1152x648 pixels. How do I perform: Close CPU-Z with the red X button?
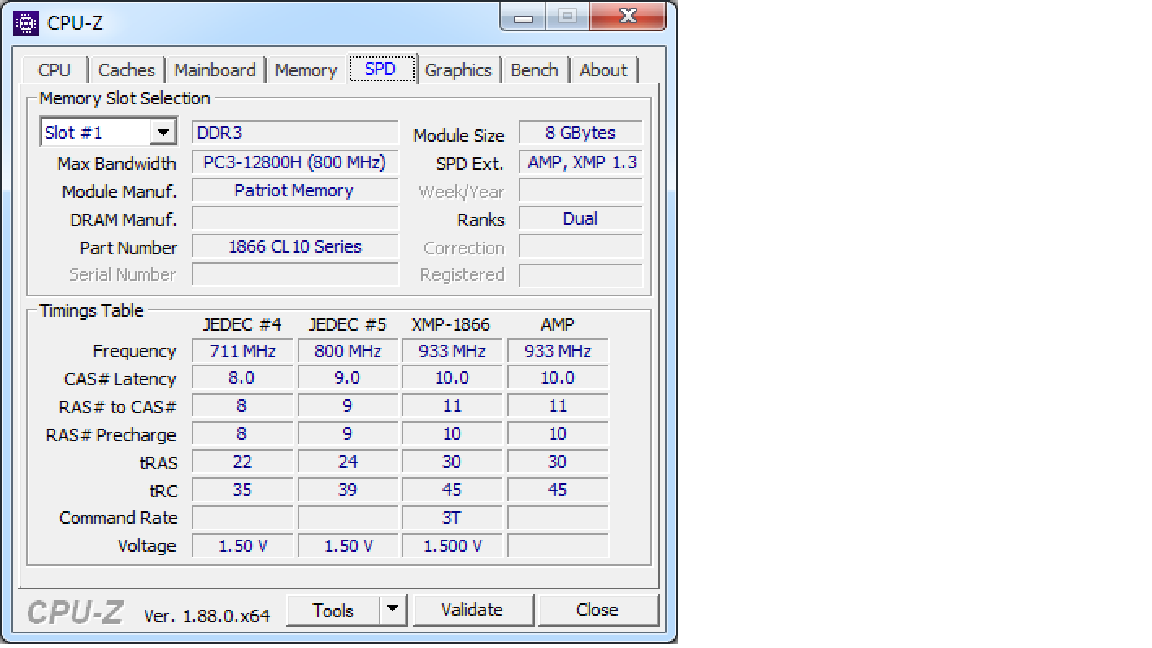[x=628, y=17]
